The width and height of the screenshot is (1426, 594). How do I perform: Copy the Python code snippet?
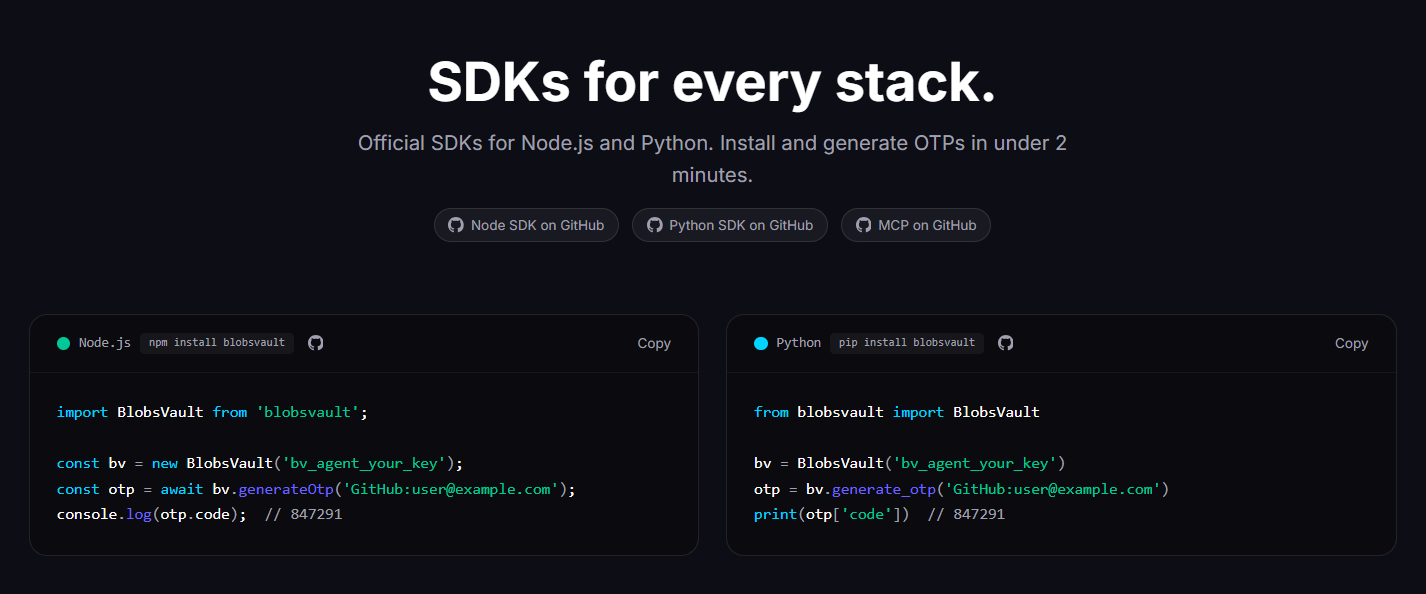[x=1351, y=343]
